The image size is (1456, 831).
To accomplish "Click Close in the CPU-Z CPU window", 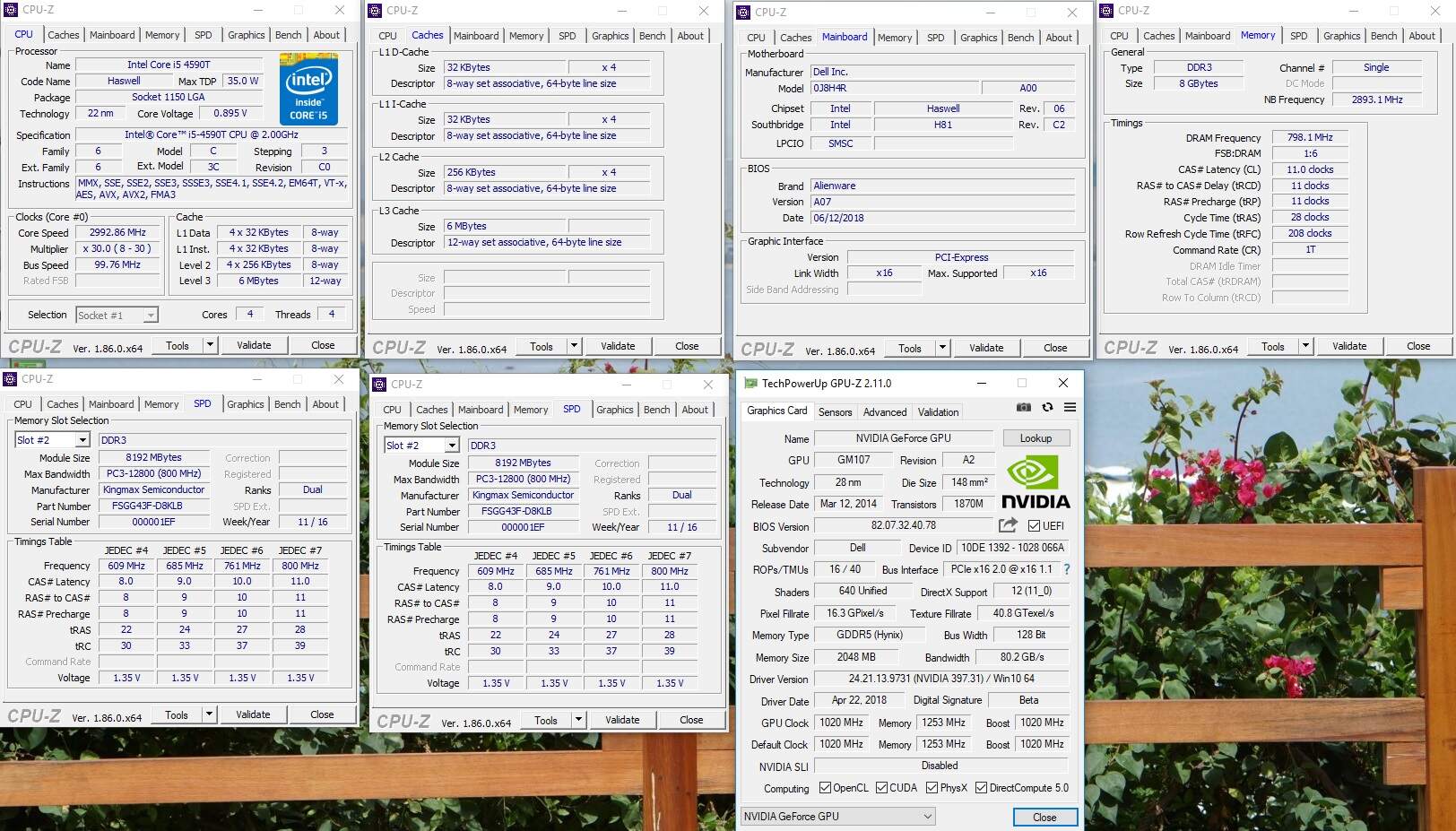I will [323, 345].
